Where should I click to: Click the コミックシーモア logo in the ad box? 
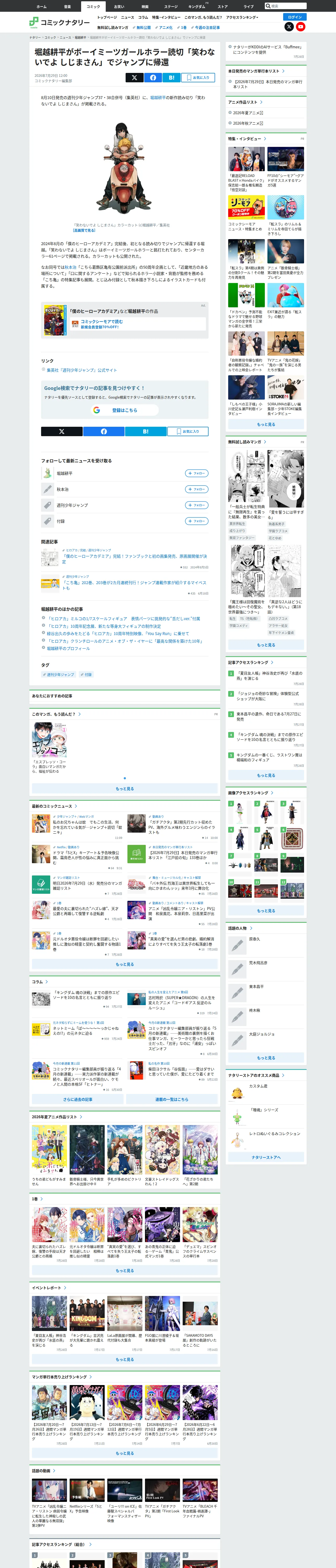click(x=75, y=324)
